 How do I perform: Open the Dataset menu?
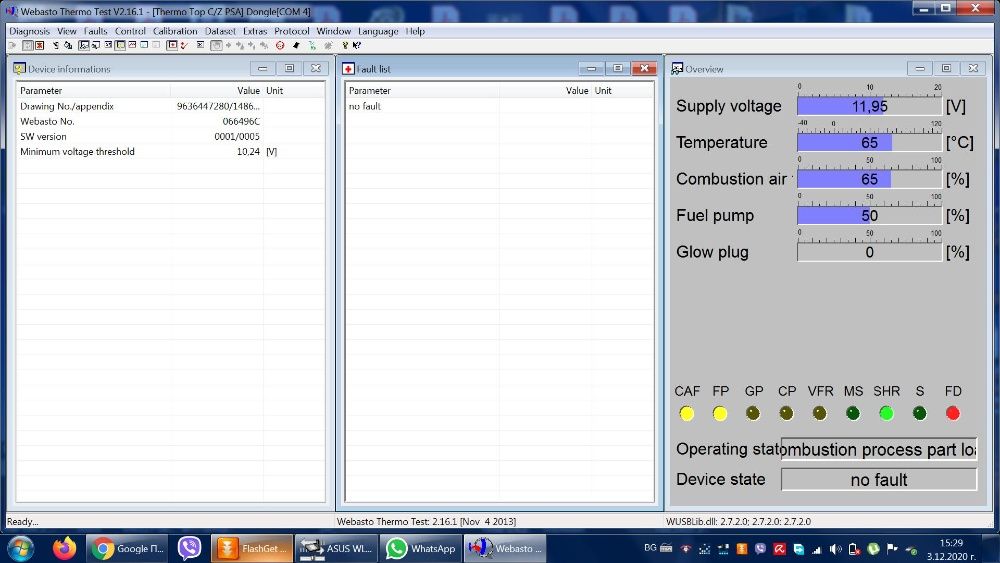tap(220, 31)
